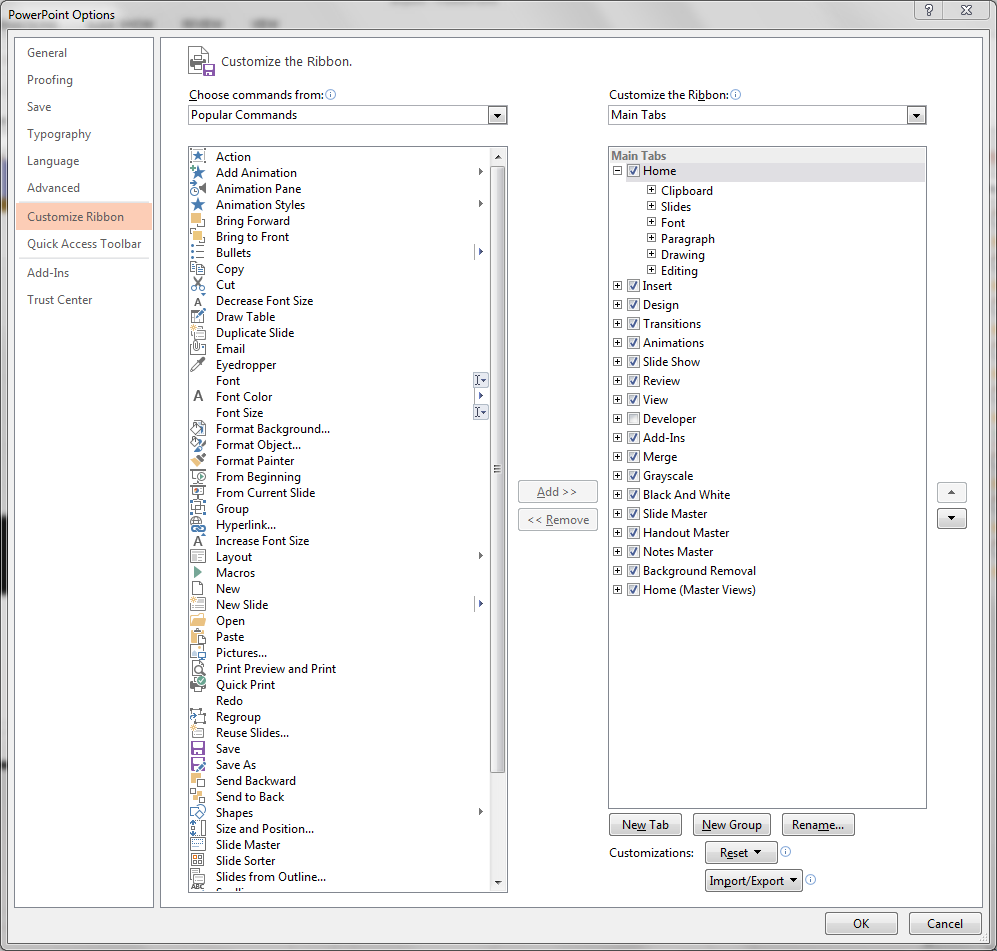Uncheck the Review tab checkbox
The height and width of the screenshot is (951, 997).
click(x=633, y=380)
